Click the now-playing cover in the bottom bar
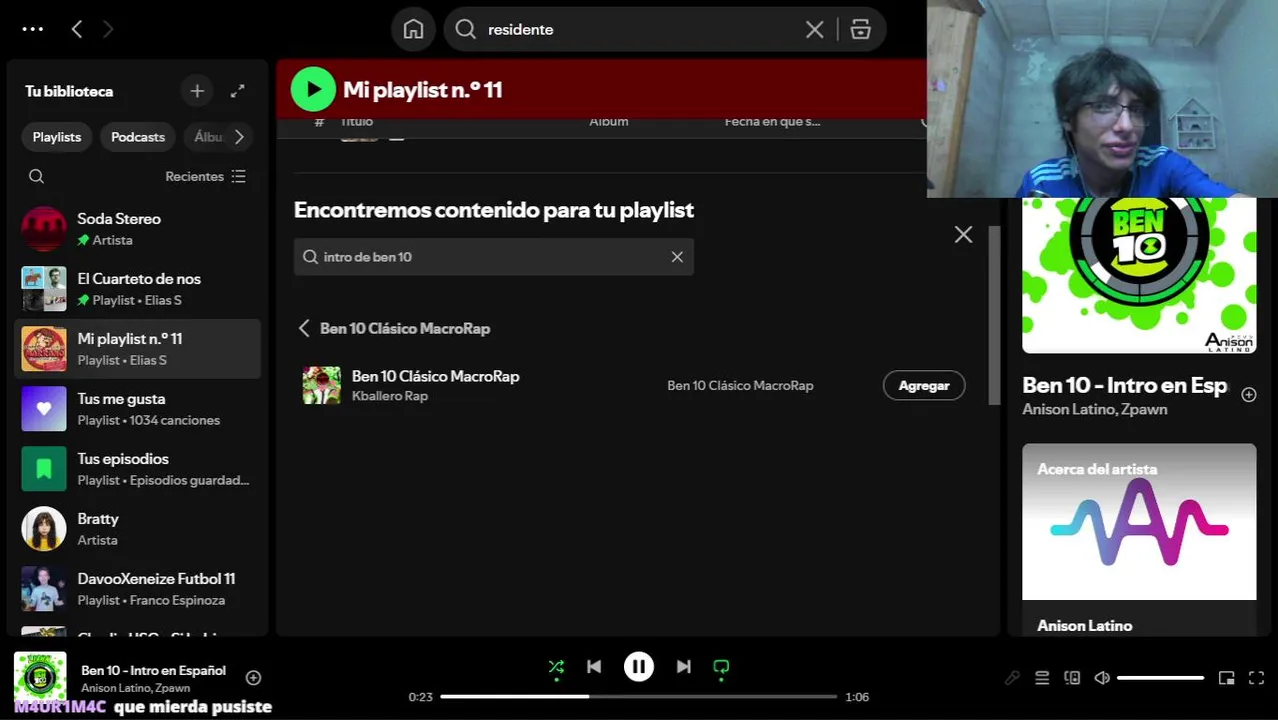The image size is (1278, 720). (40, 678)
